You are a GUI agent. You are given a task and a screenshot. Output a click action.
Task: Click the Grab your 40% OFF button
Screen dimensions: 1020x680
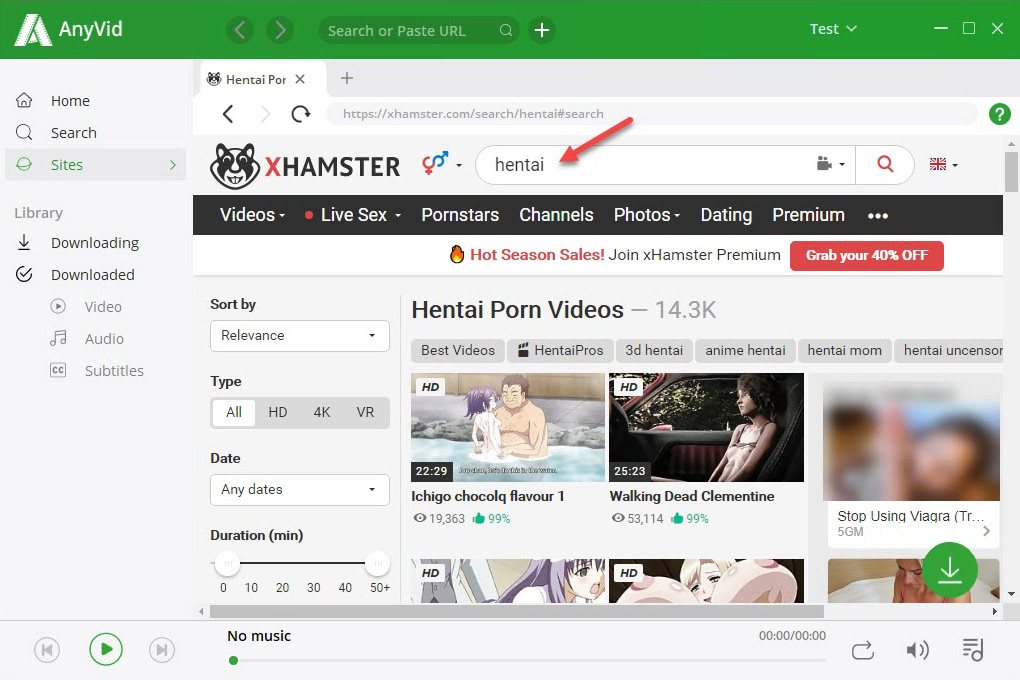(x=866, y=255)
